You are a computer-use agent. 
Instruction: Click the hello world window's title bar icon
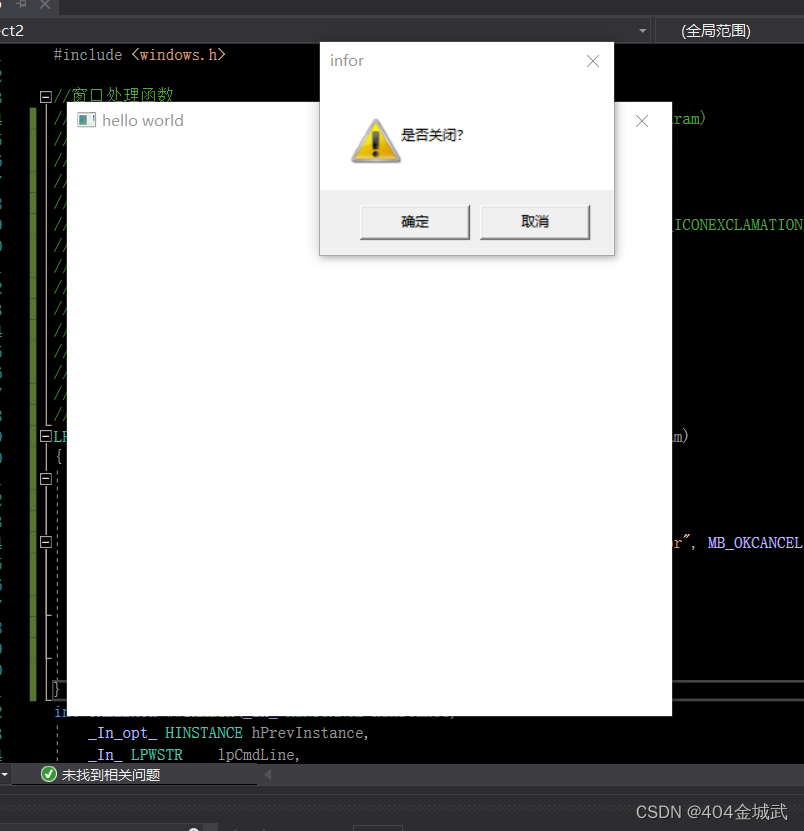click(x=87, y=120)
